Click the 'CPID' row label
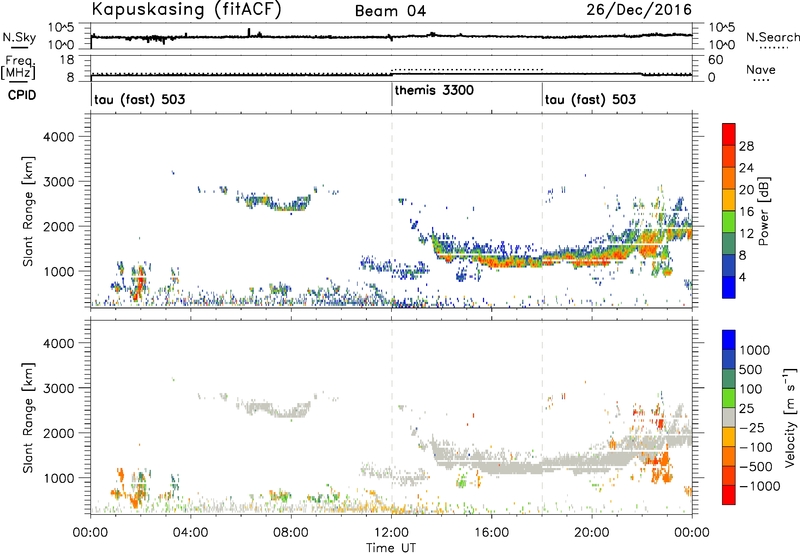 point(22,95)
